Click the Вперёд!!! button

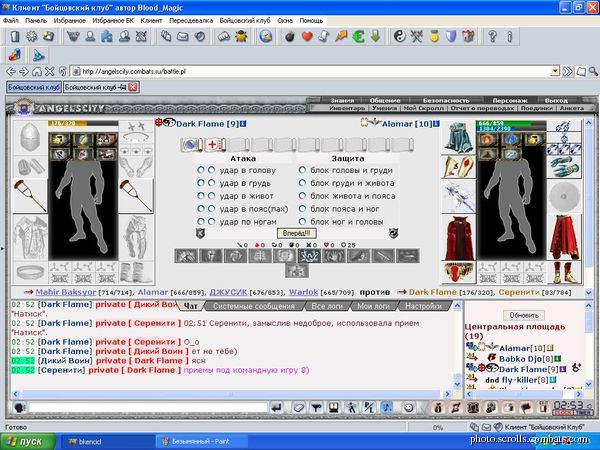click(297, 233)
